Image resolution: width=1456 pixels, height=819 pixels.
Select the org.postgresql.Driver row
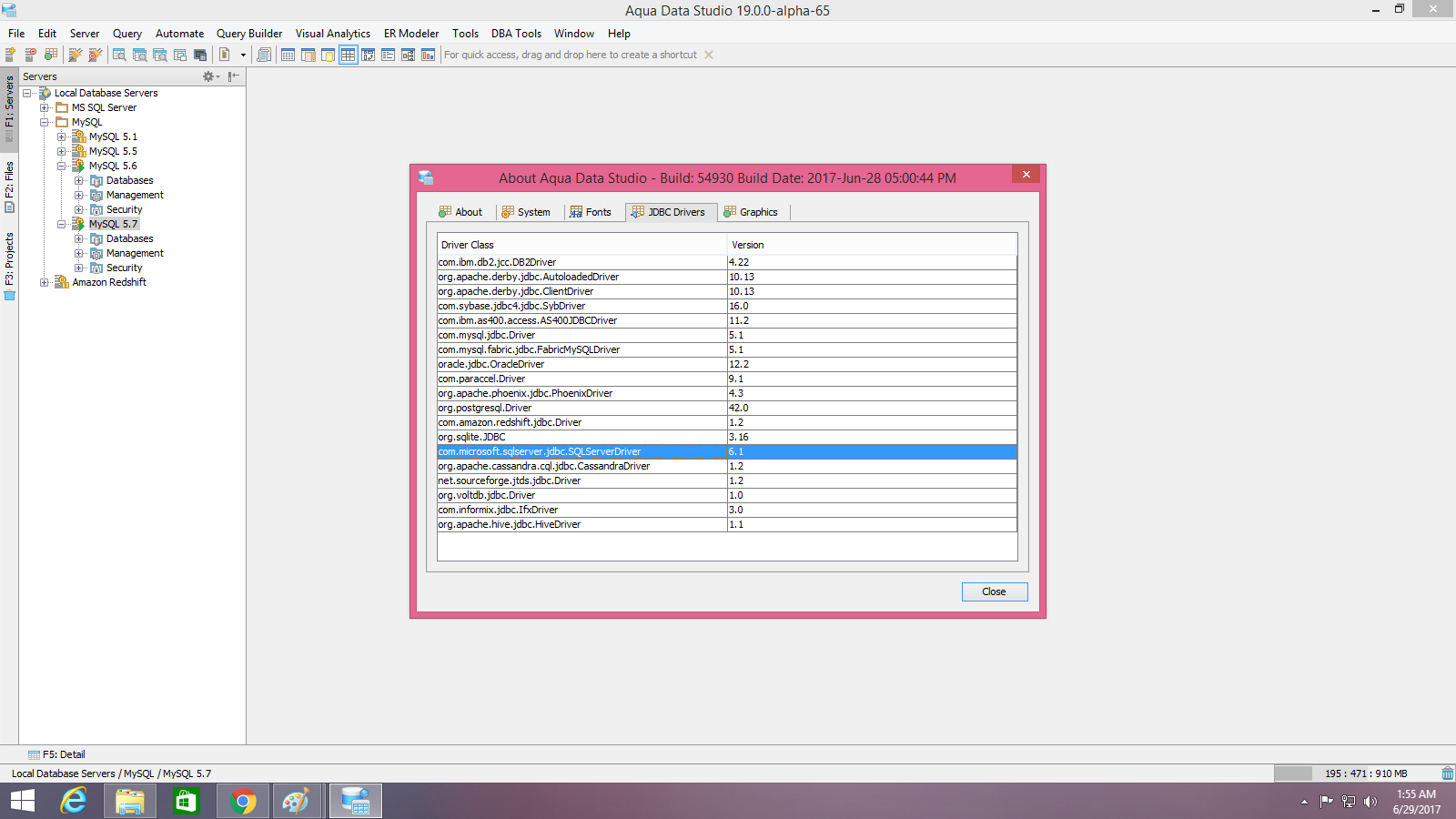[x=727, y=408]
